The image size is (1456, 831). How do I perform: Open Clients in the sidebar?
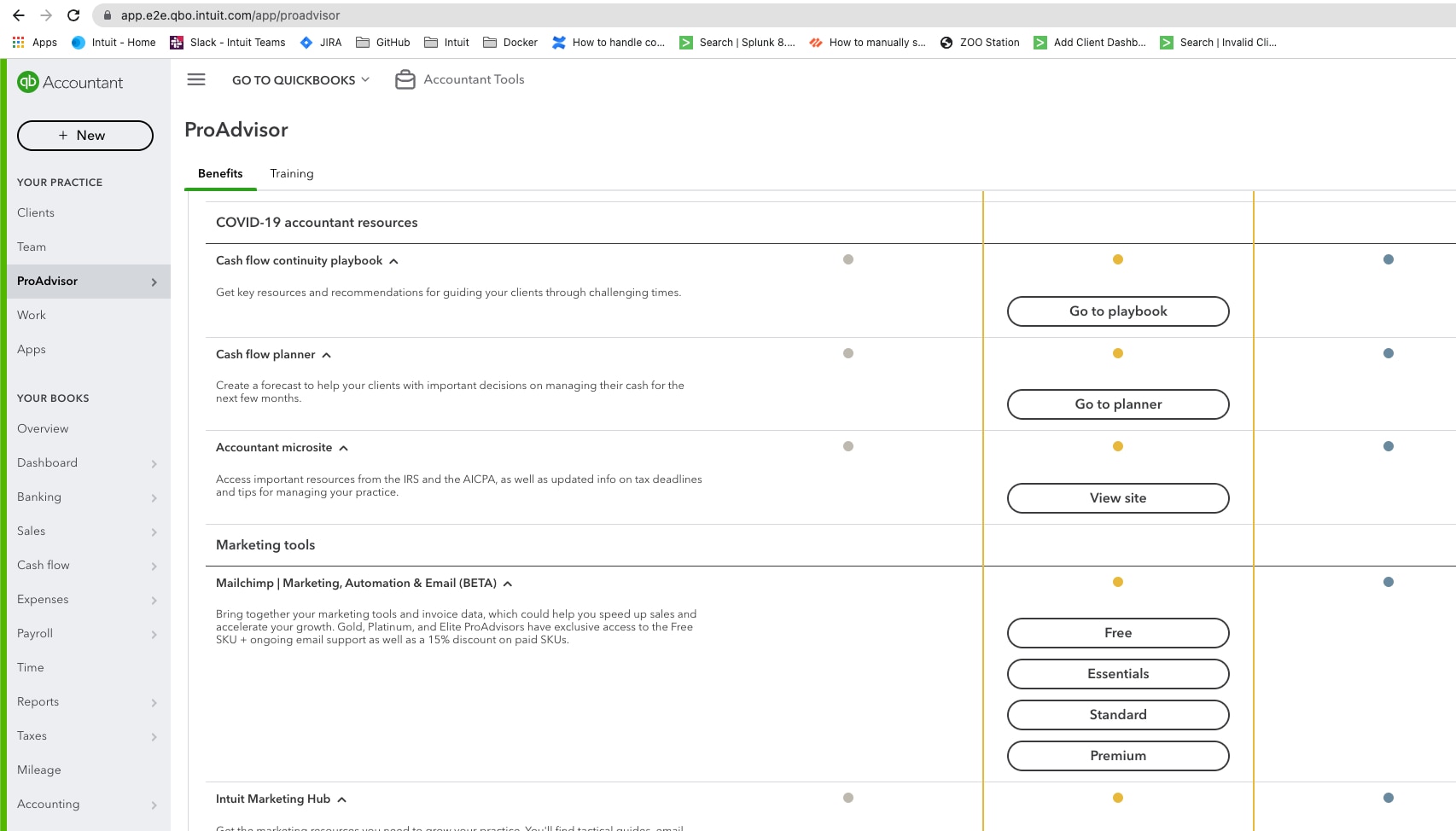pyautogui.click(x=36, y=212)
